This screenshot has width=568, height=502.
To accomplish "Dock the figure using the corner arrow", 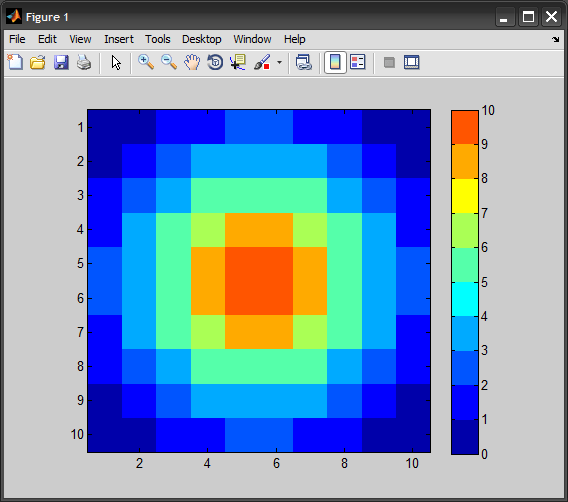I will pyautogui.click(x=556, y=39).
